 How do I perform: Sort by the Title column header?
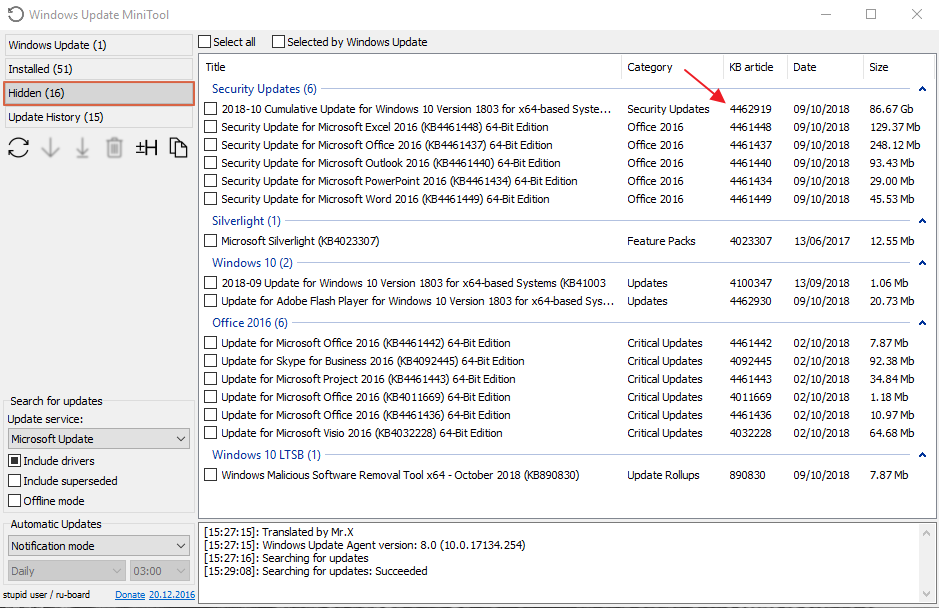(x=410, y=67)
